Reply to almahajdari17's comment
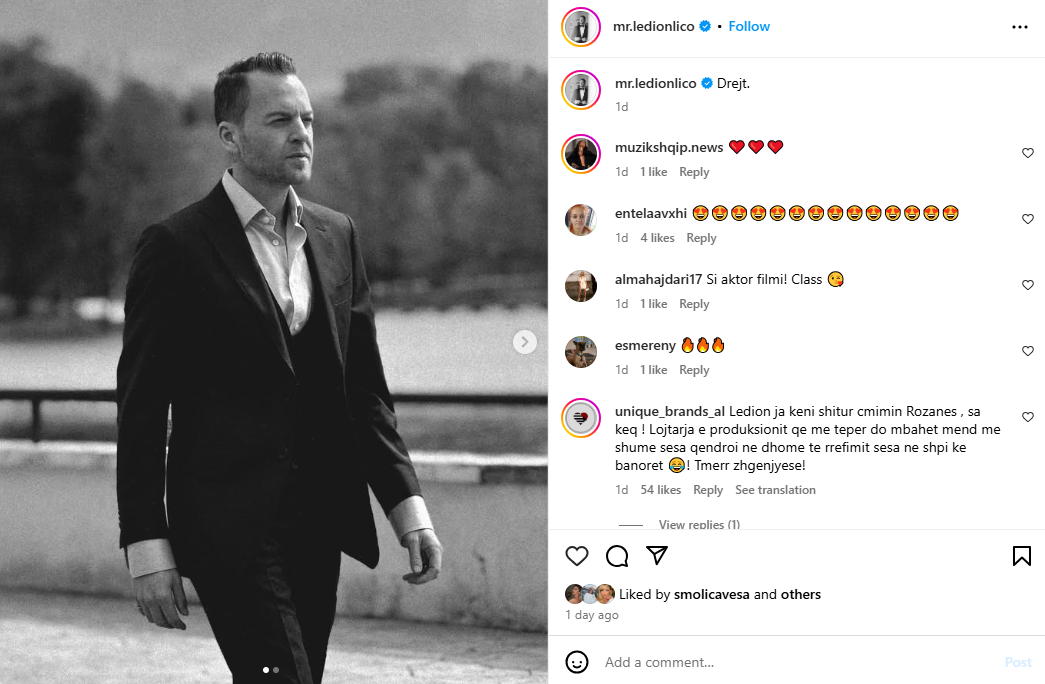 point(694,304)
